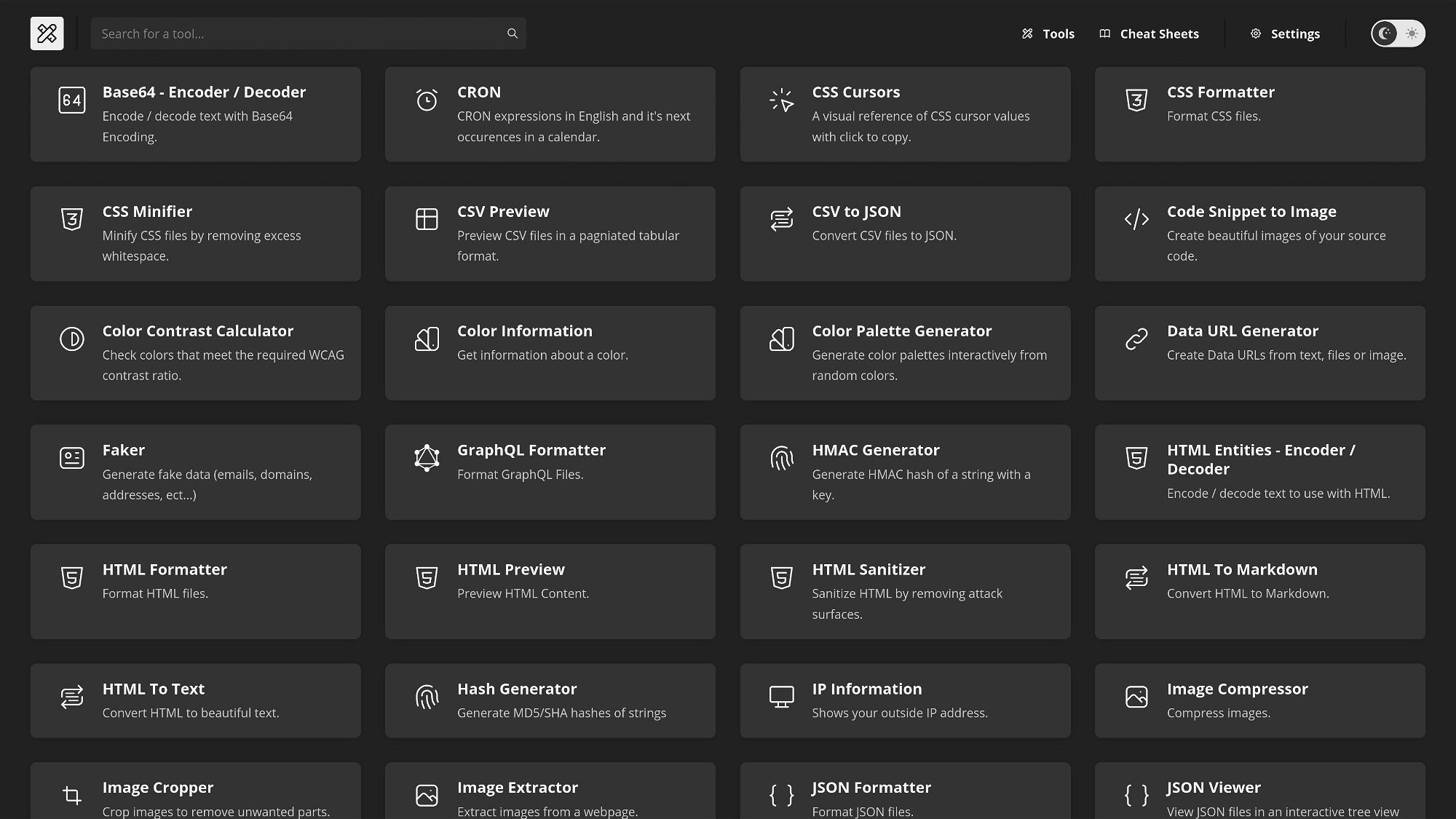
Task: Toggle dark/light theme switch
Action: click(1398, 33)
